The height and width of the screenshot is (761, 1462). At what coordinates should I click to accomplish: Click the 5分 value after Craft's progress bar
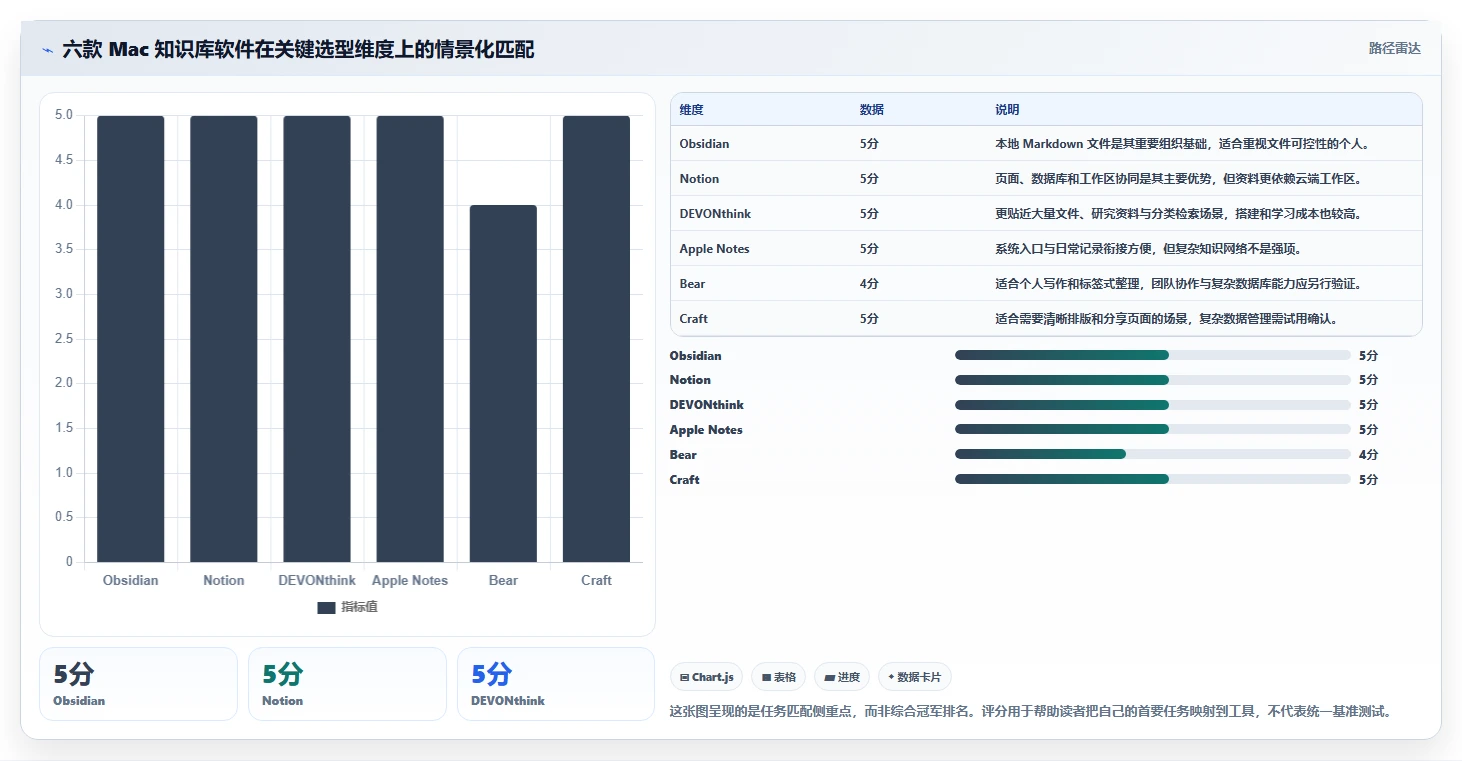tap(1368, 480)
